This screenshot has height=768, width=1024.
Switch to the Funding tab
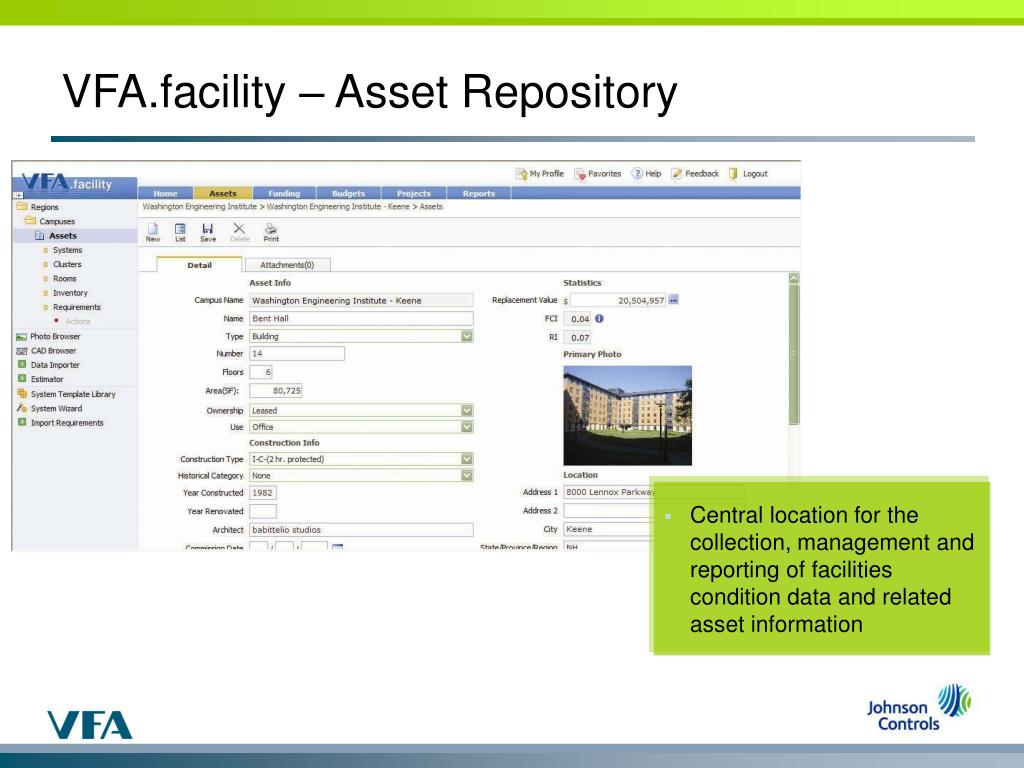[x=284, y=193]
